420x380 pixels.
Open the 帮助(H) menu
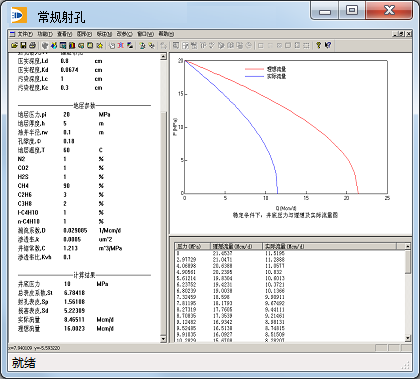click(166, 34)
